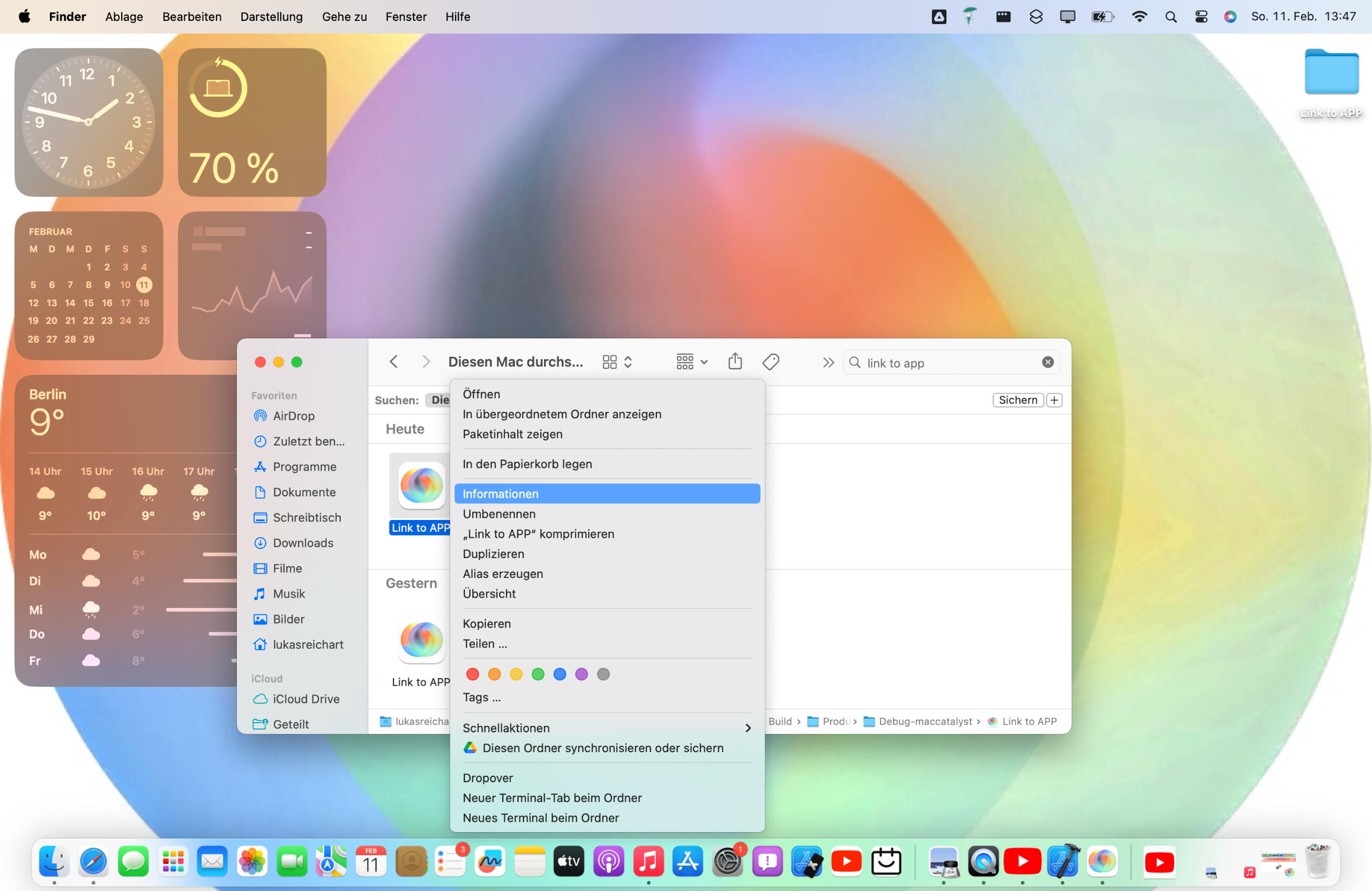Click the Sichern button

click(1017, 400)
